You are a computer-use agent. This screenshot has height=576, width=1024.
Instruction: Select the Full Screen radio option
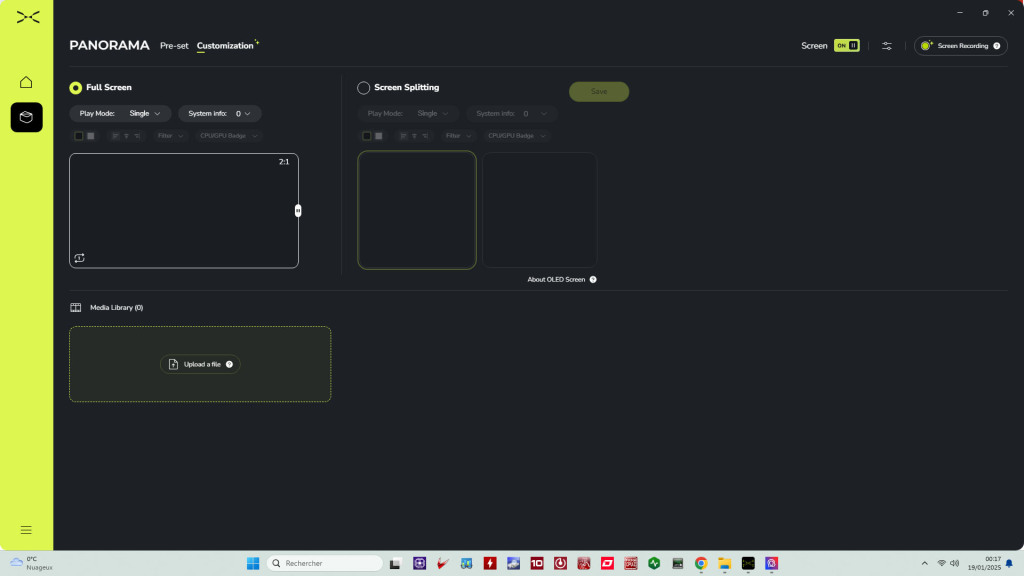click(76, 88)
